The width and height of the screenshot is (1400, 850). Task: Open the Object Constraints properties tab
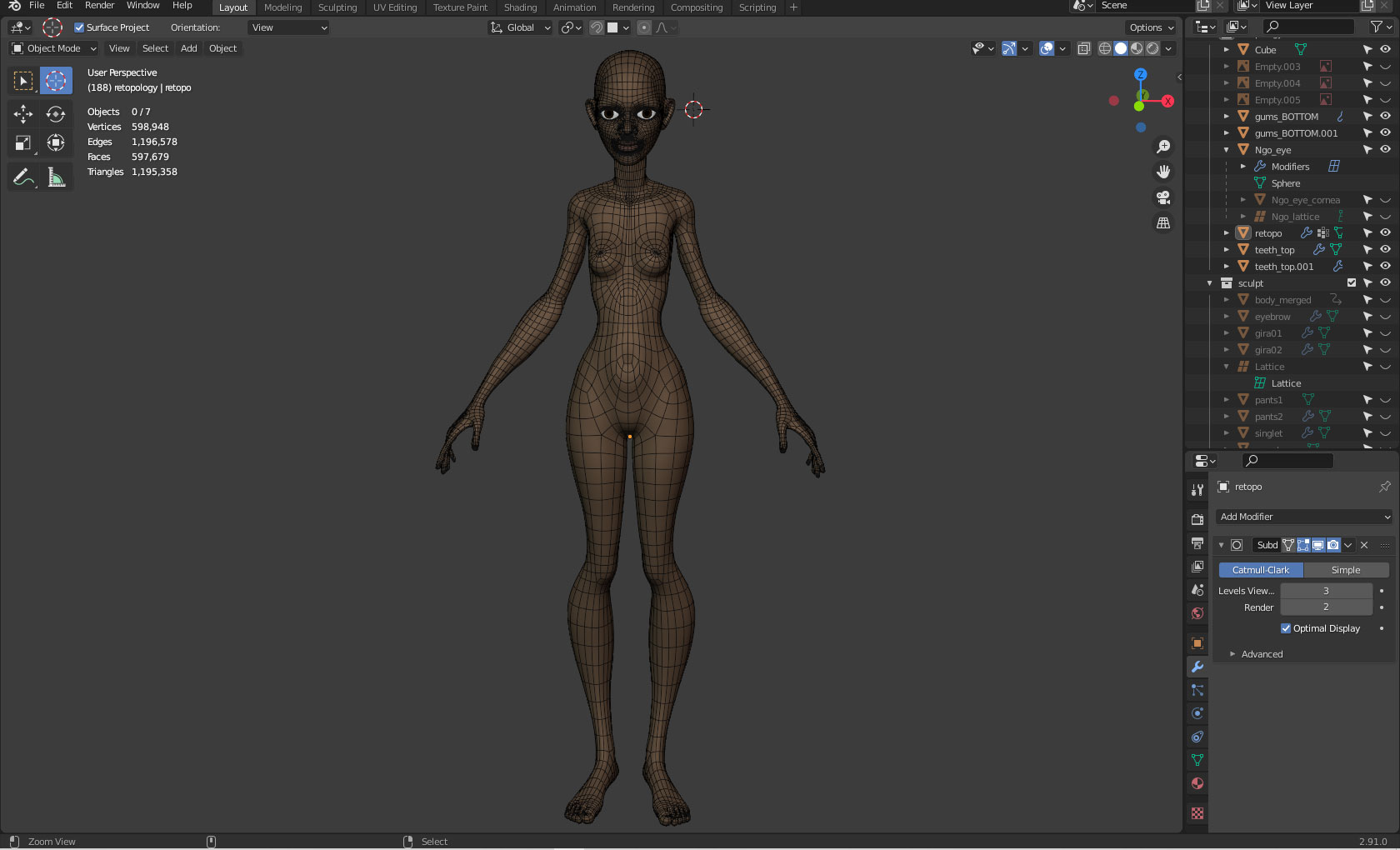(x=1197, y=737)
